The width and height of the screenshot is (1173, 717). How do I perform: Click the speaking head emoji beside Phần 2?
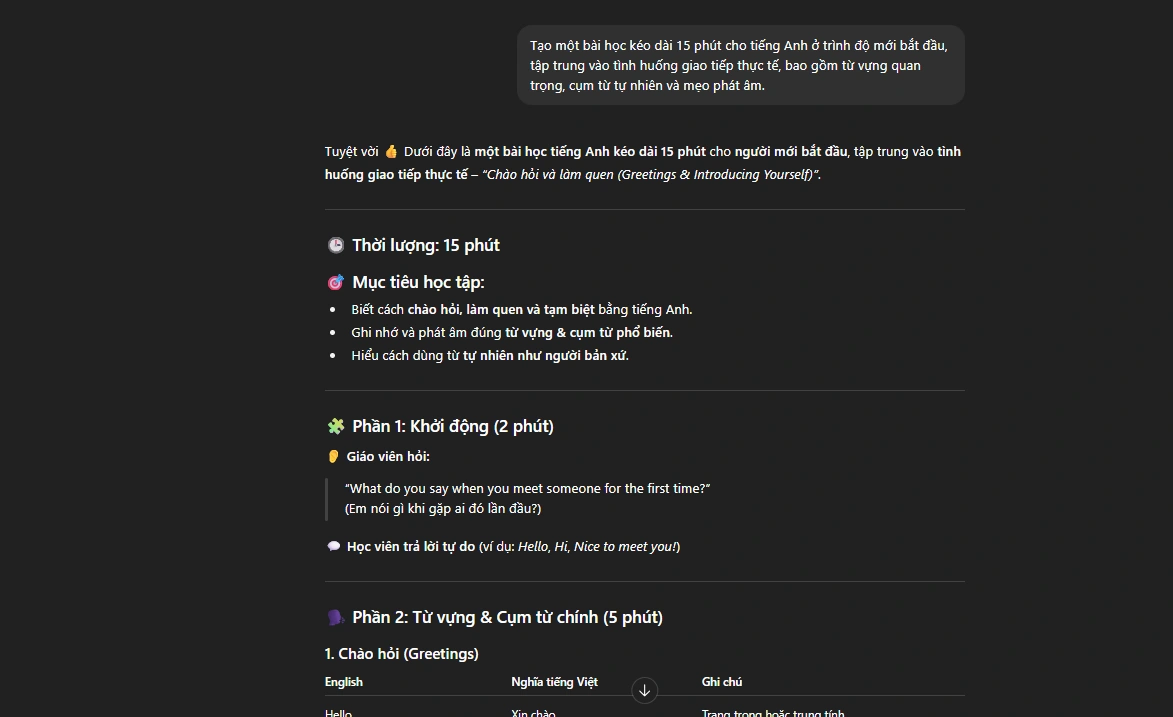click(x=335, y=617)
